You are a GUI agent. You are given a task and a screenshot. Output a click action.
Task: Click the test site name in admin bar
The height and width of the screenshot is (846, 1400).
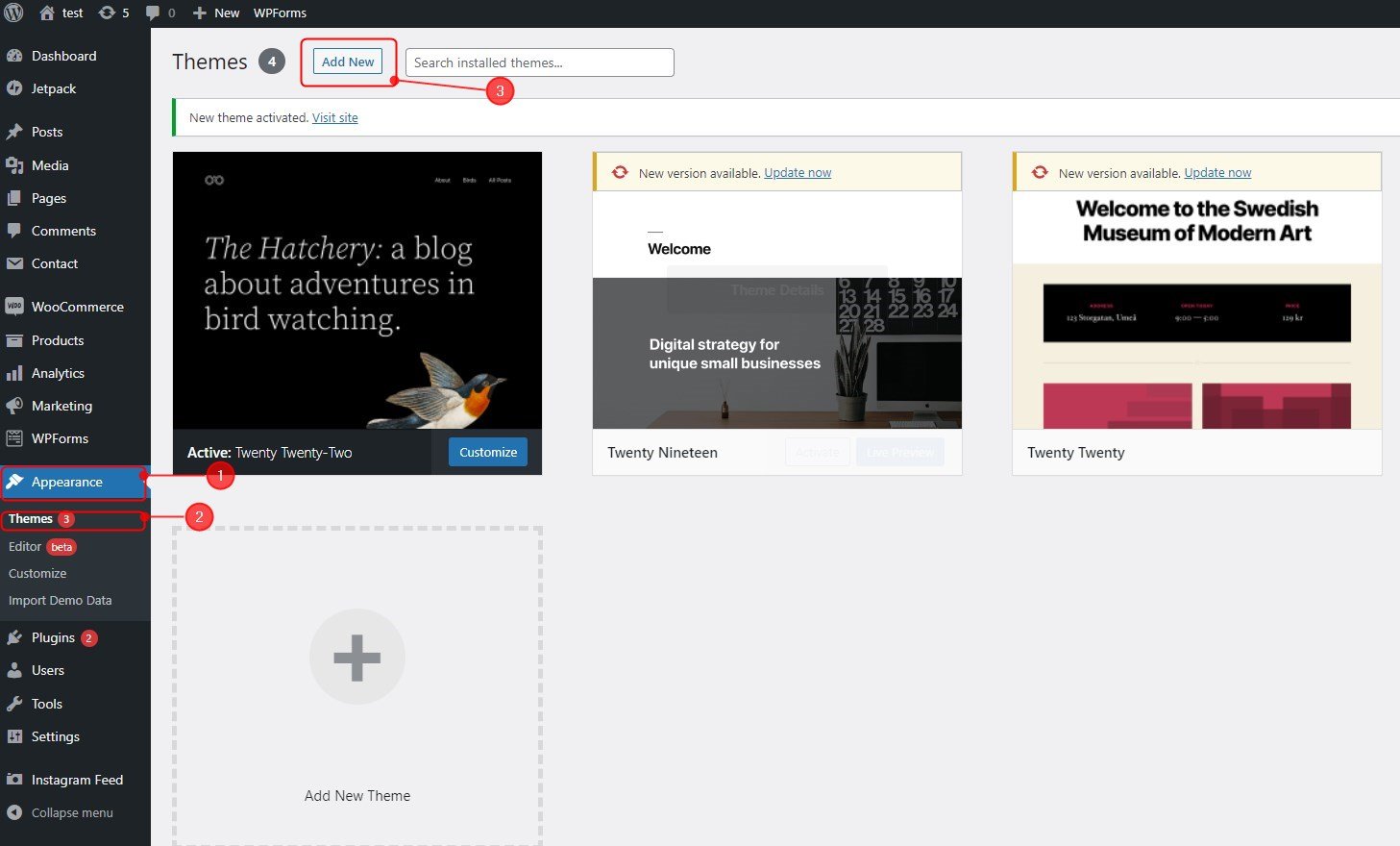(73, 12)
